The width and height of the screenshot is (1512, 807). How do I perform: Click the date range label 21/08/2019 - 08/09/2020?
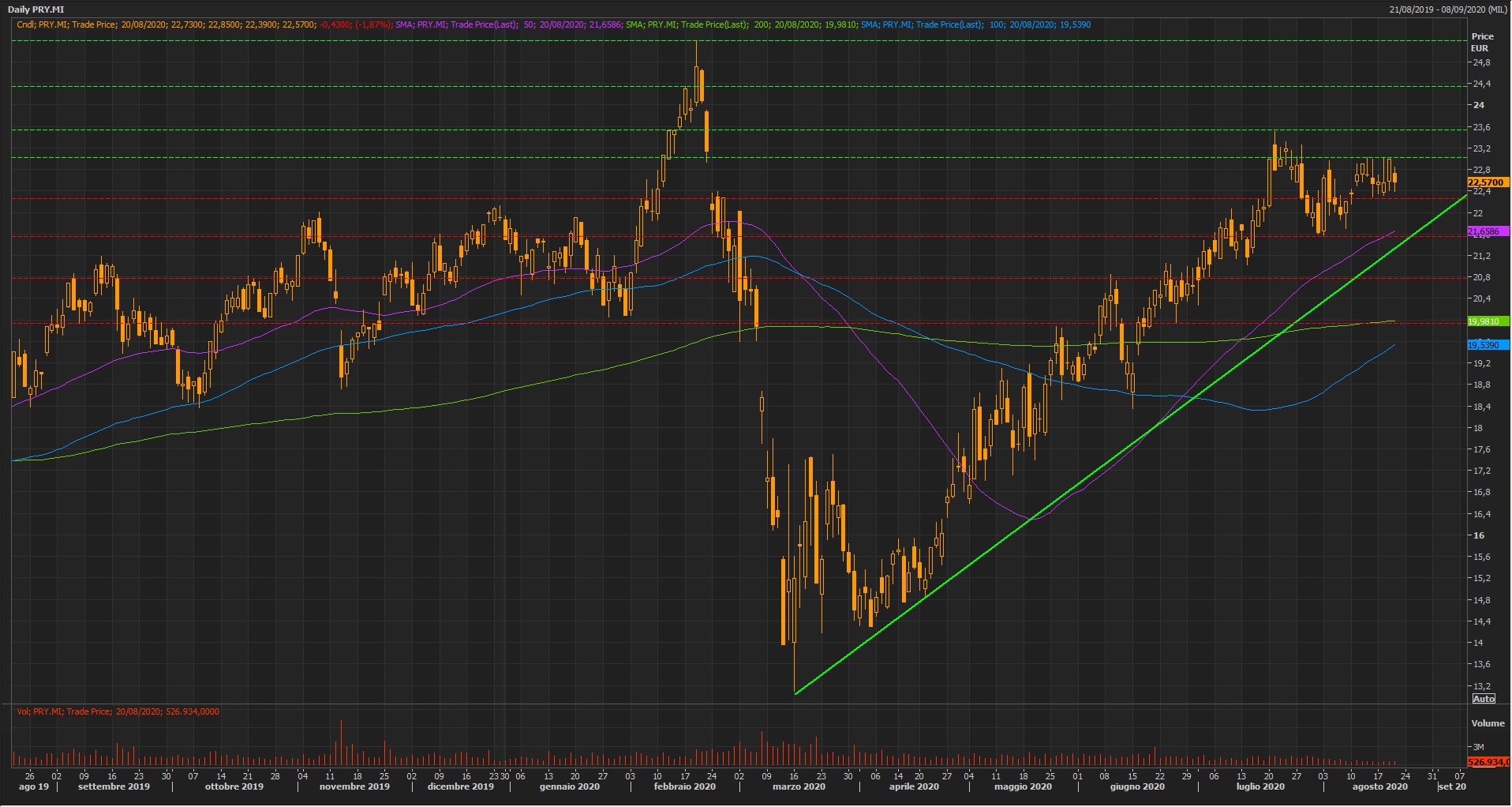click(1448, 9)
